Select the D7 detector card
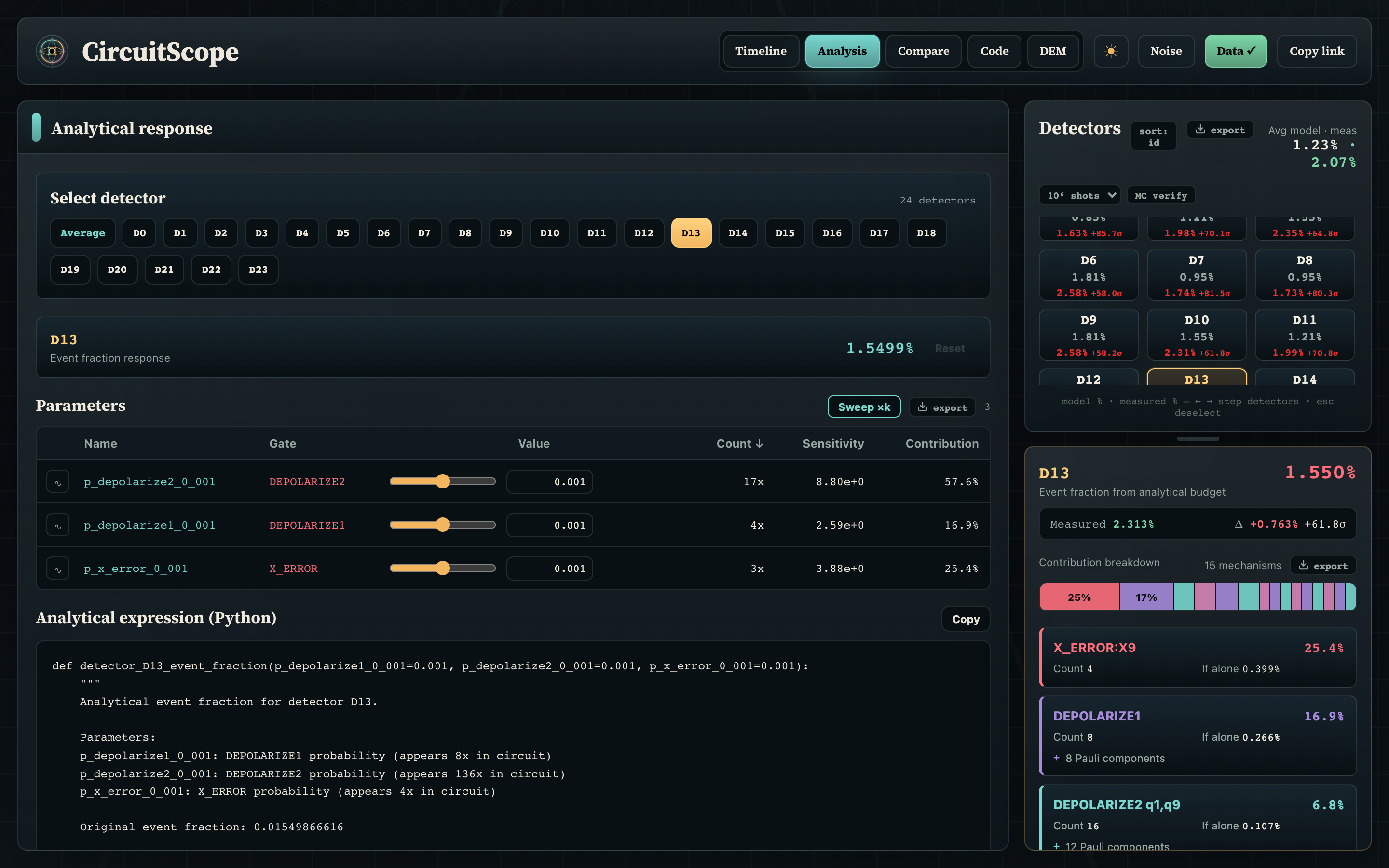The width and height of the screenshot is (1389, 868). coord(1197,275)
